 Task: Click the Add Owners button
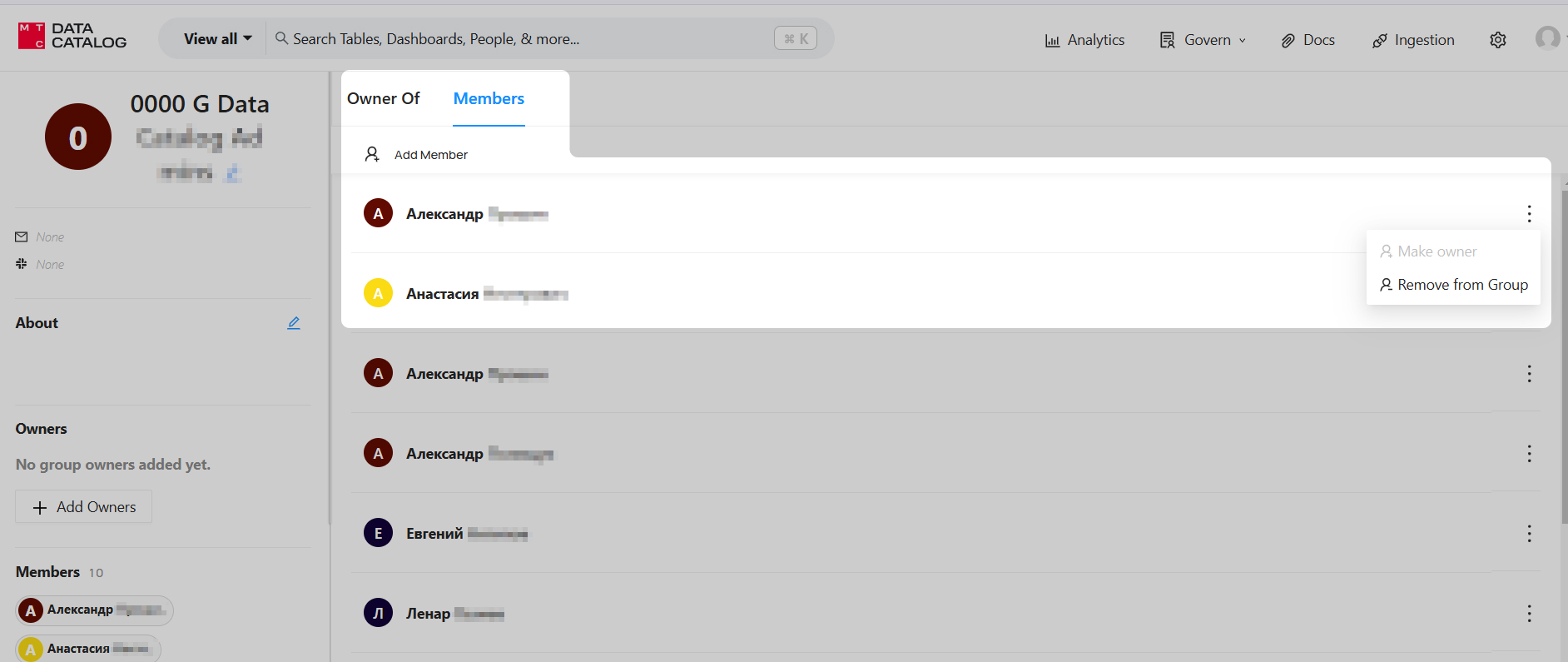click(x=84, y=507)
